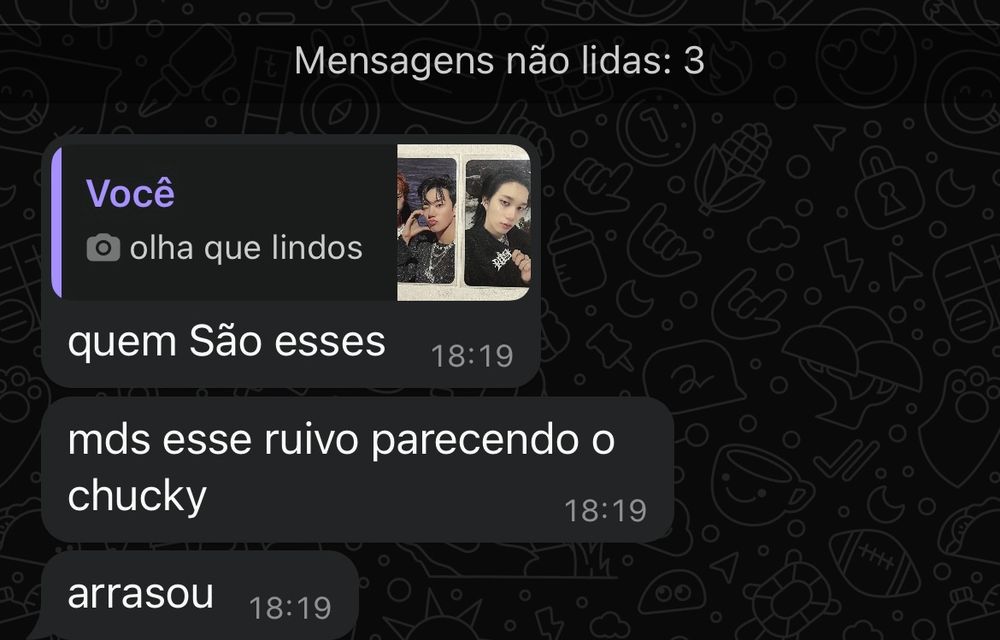The height and width of the screenshot is (640, 1000).
Task: Tap the word 'chucky' in the message
Action: tap(137, 496)
